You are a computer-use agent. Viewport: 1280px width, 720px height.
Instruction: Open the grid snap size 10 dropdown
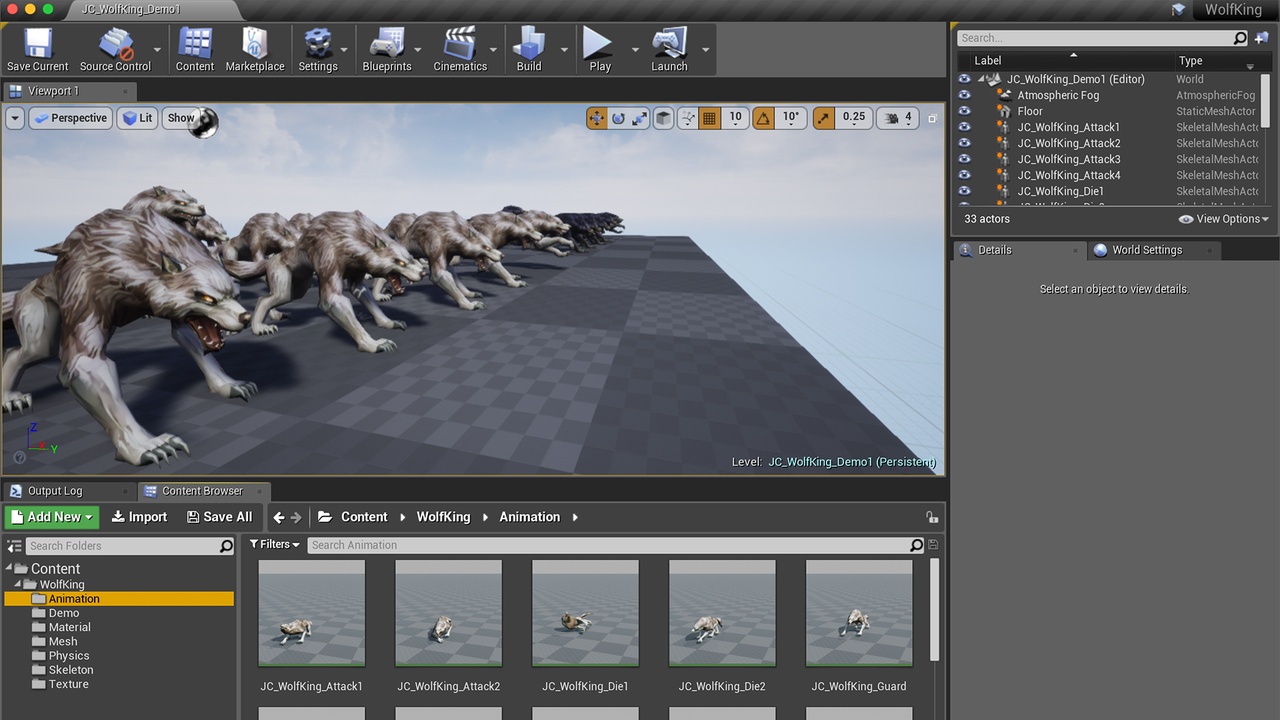tap(735, 118)
